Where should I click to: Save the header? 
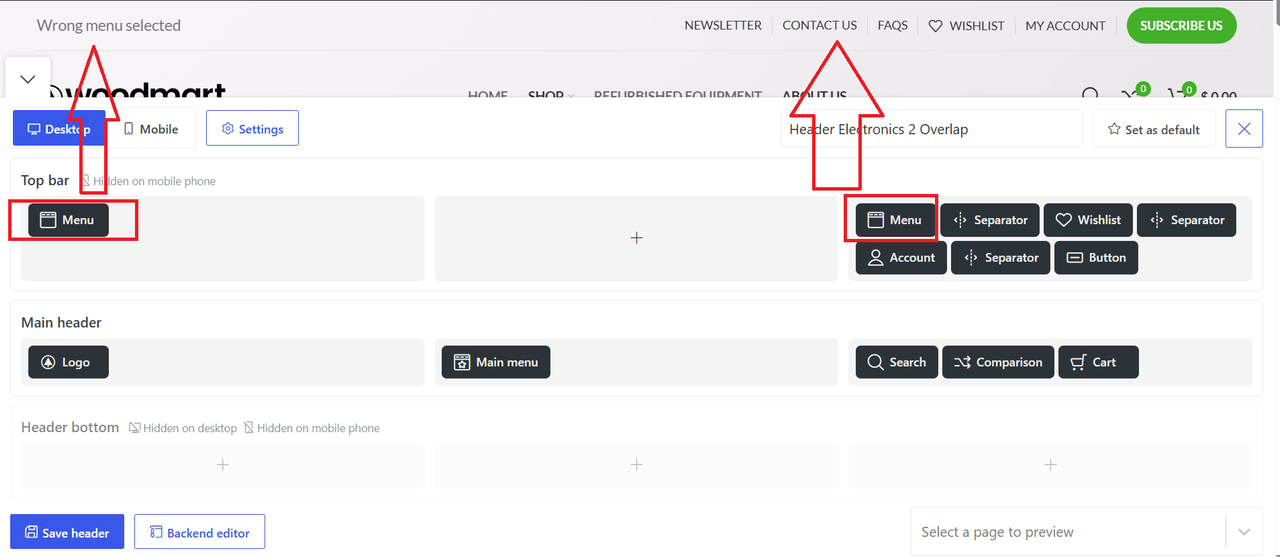(x=67, y=532)
